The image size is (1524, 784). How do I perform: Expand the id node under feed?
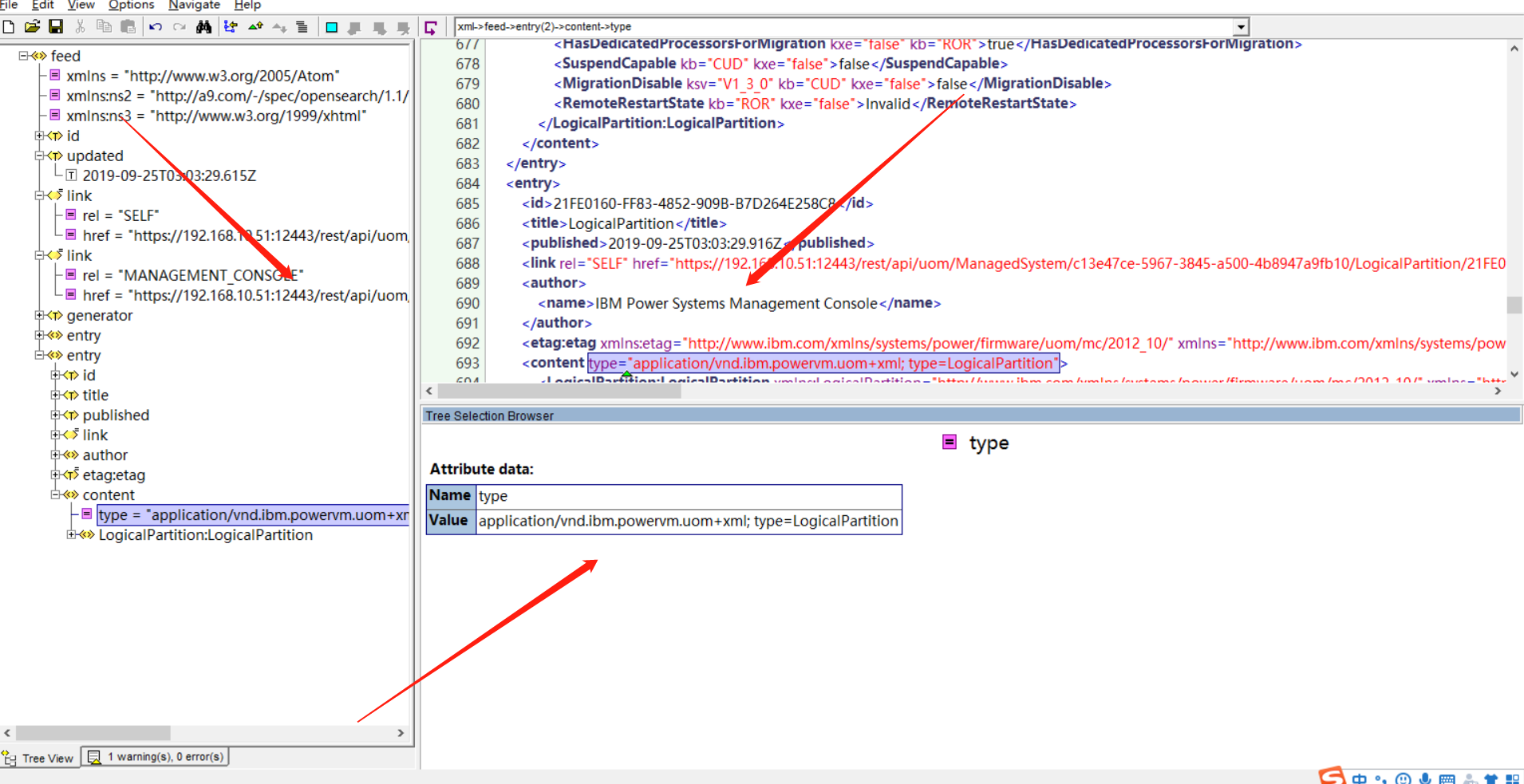click(x=39, y=136)
